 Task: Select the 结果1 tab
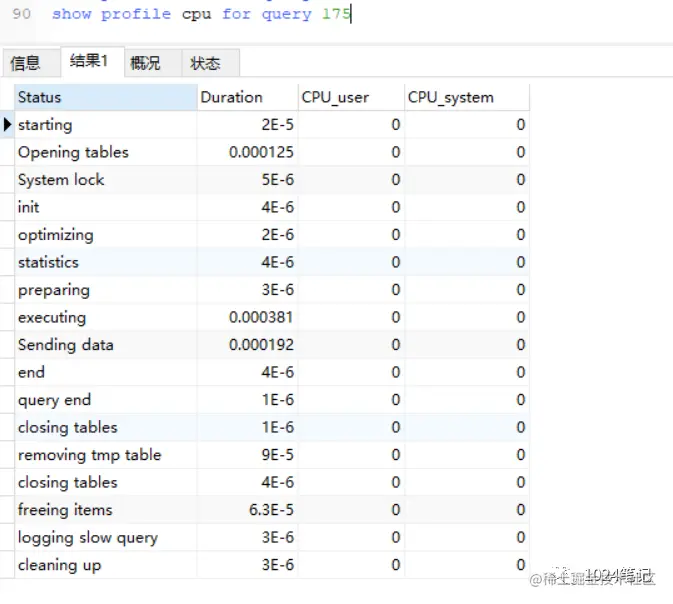pyautogui.click(x=93, y=61)
